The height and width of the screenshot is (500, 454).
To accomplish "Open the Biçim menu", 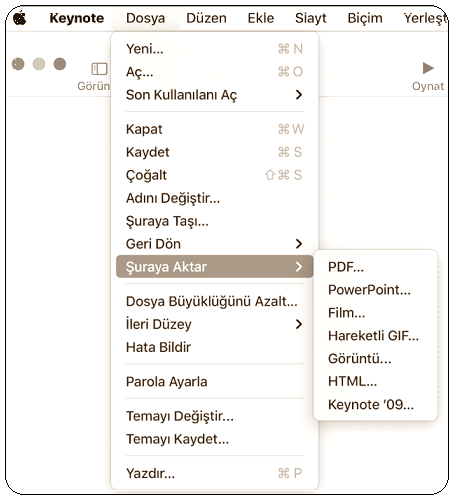I will 365,18.
